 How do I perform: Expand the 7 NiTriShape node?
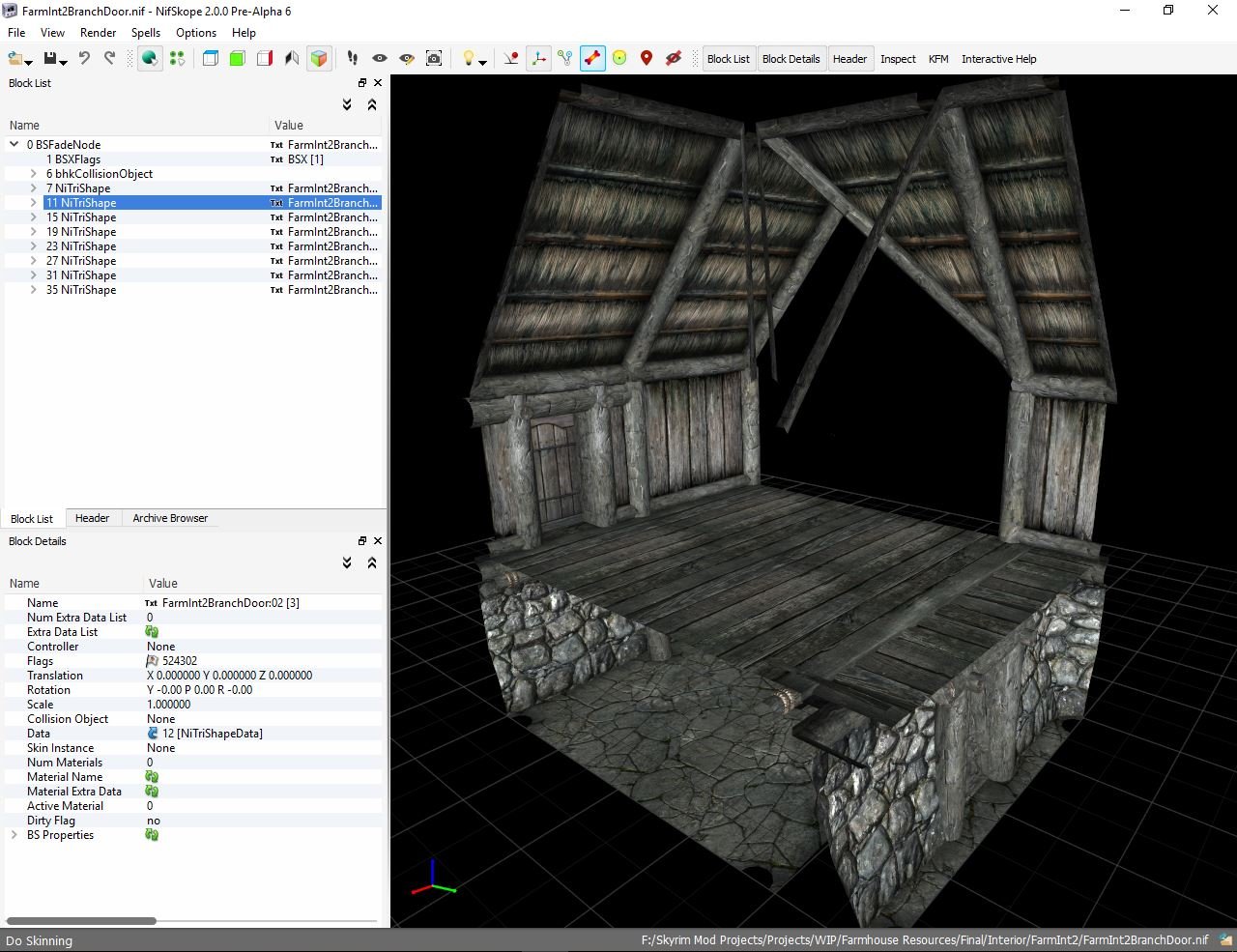click(x=34, y=188)
